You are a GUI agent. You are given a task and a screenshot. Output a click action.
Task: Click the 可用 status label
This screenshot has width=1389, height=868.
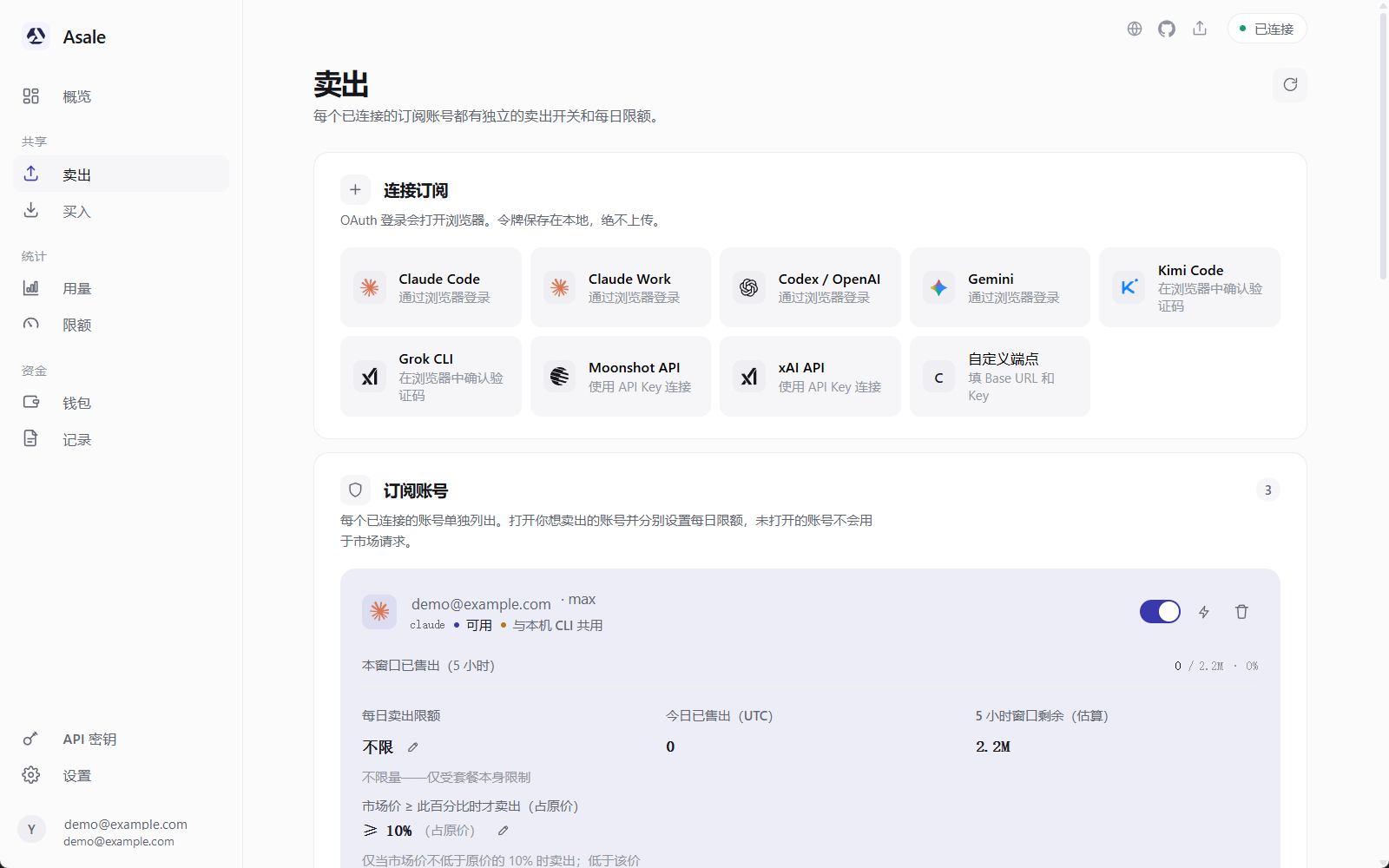479,625
